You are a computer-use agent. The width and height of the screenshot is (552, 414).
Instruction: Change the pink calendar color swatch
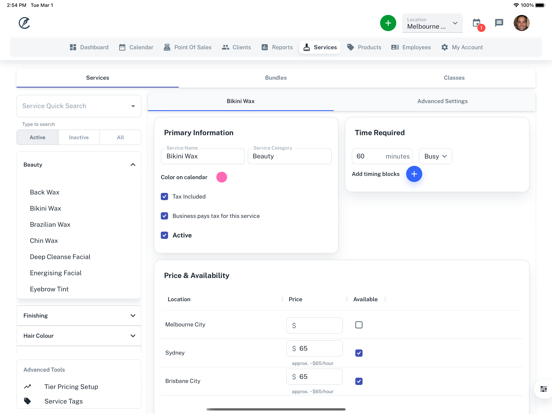221,177
